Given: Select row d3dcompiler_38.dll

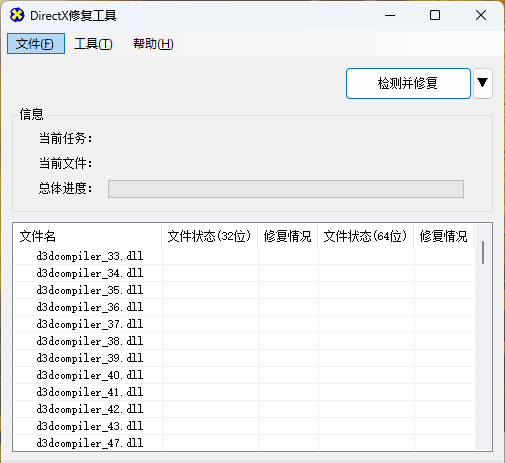Looking at the screenshot, I should point(244,341).
